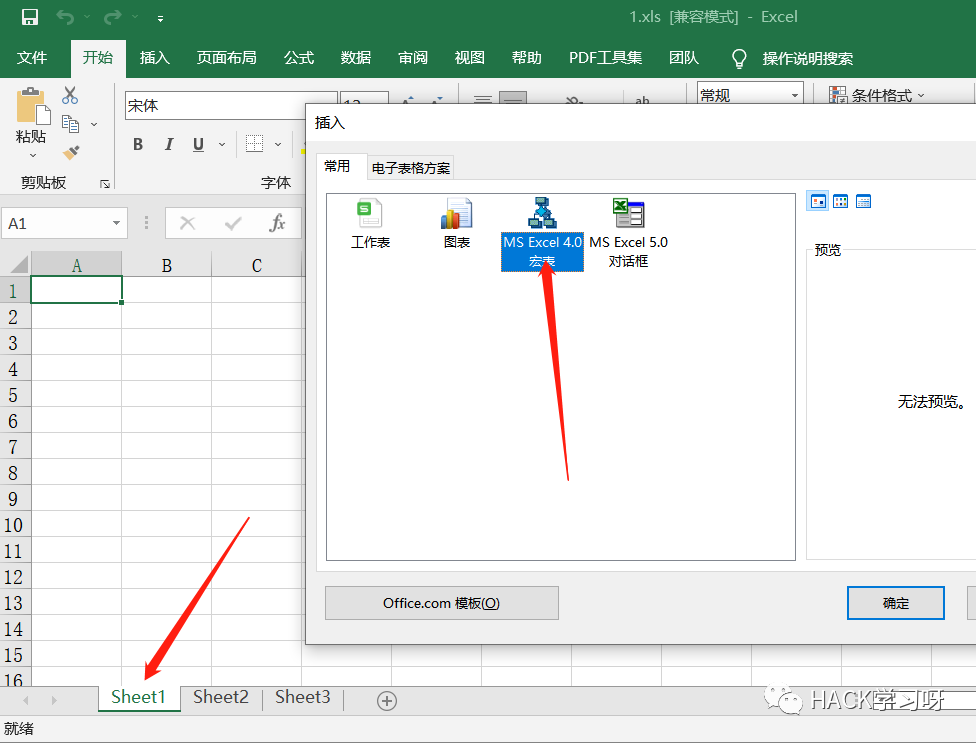Open the Sheet2 worksheet tab
This screenshot has width=976, height=743.
[x=221, y=697]
